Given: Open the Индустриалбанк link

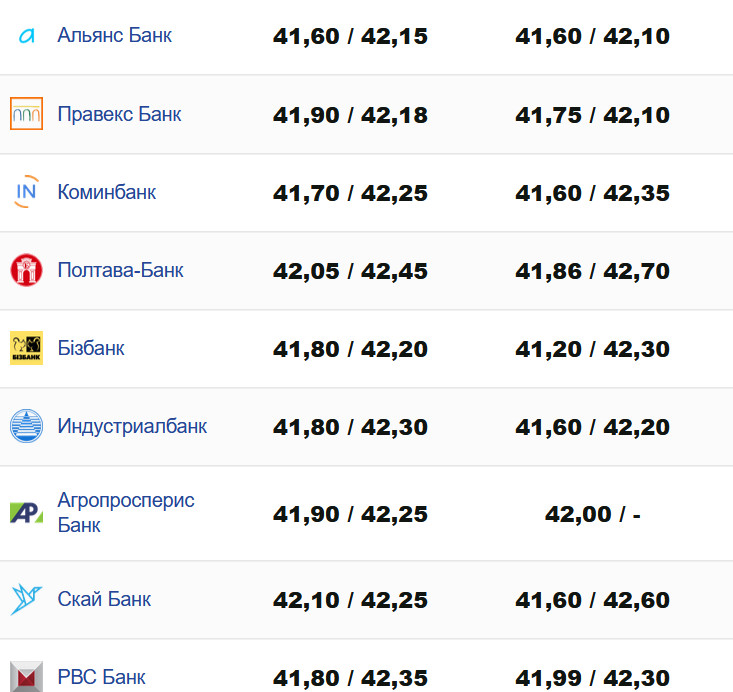Looking at the screenshot, I should coord(132,426).
